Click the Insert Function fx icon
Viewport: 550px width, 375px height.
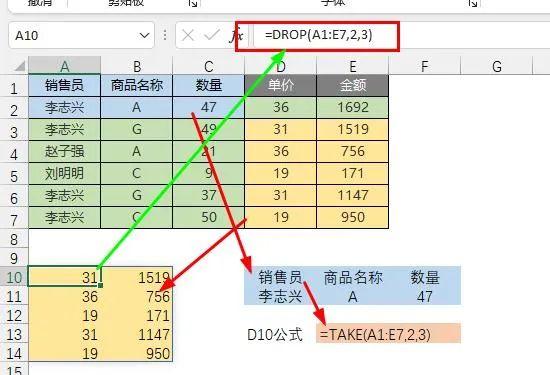tap(235, 35)
